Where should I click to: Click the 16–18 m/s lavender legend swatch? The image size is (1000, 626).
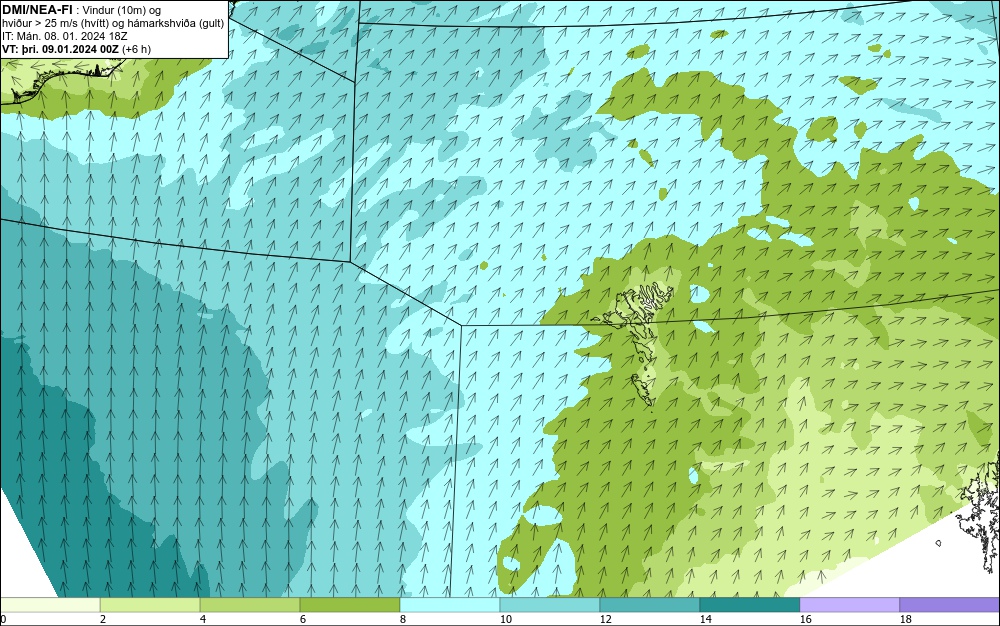[849, 605]
